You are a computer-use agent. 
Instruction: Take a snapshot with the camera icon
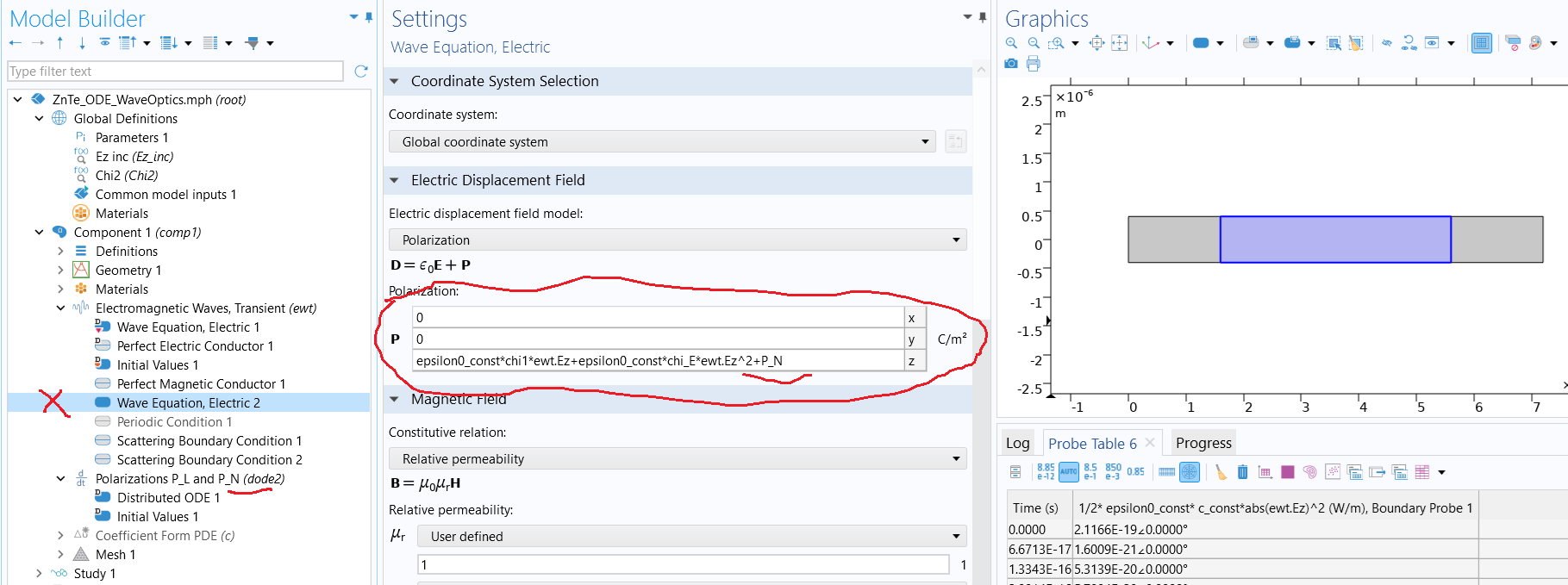tap(1012, 64)
